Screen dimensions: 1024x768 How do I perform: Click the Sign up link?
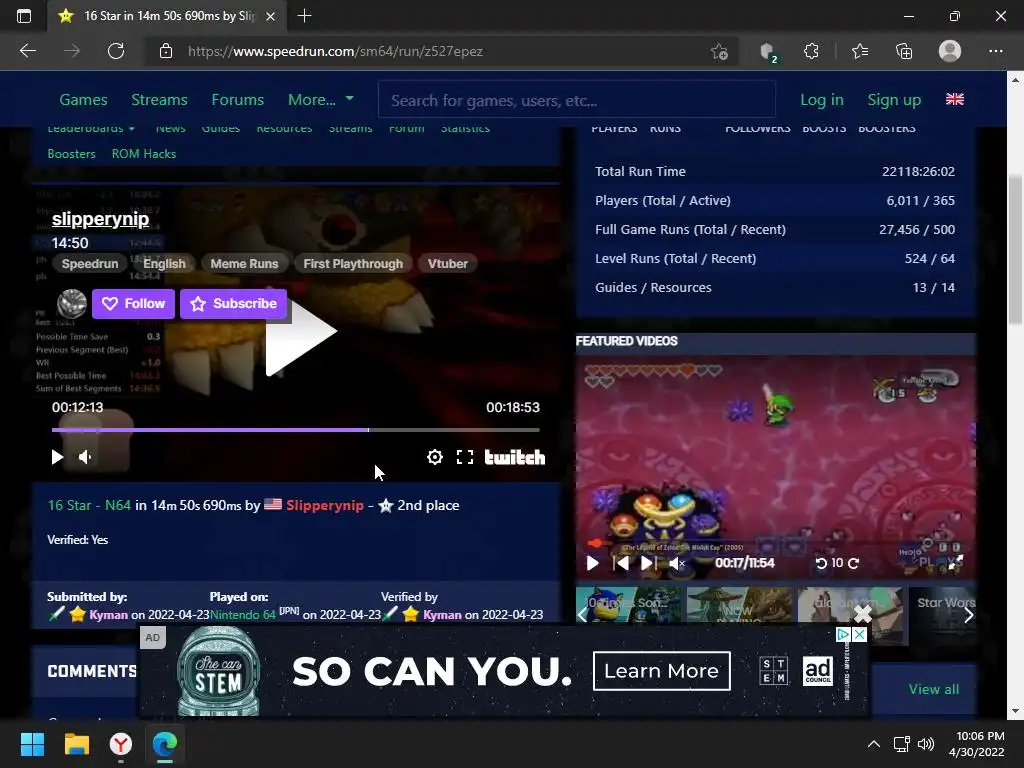click(x=894, y=100)
